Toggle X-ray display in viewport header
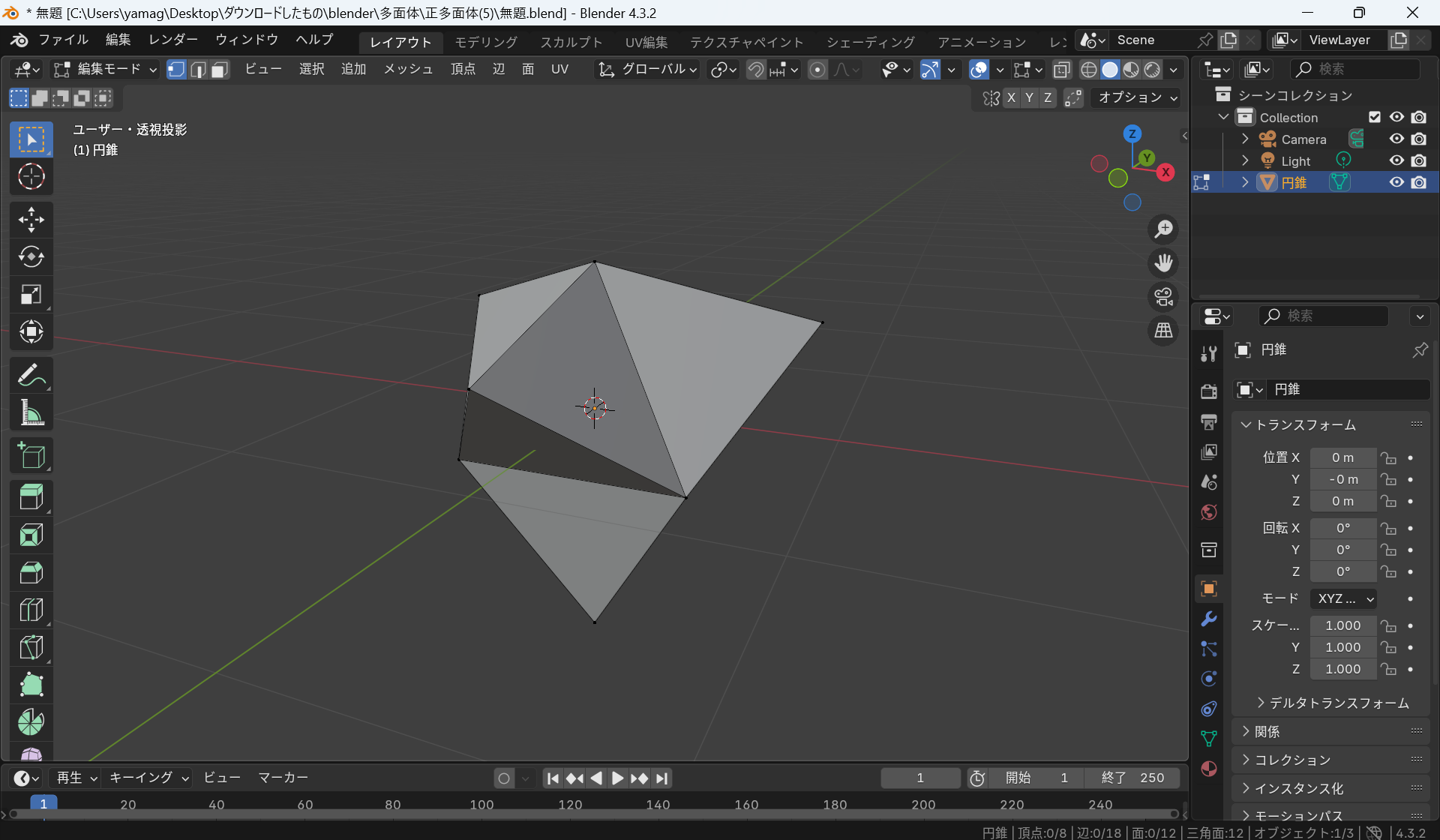This screenshot has width=1440, height=840. pos(1061,70)
